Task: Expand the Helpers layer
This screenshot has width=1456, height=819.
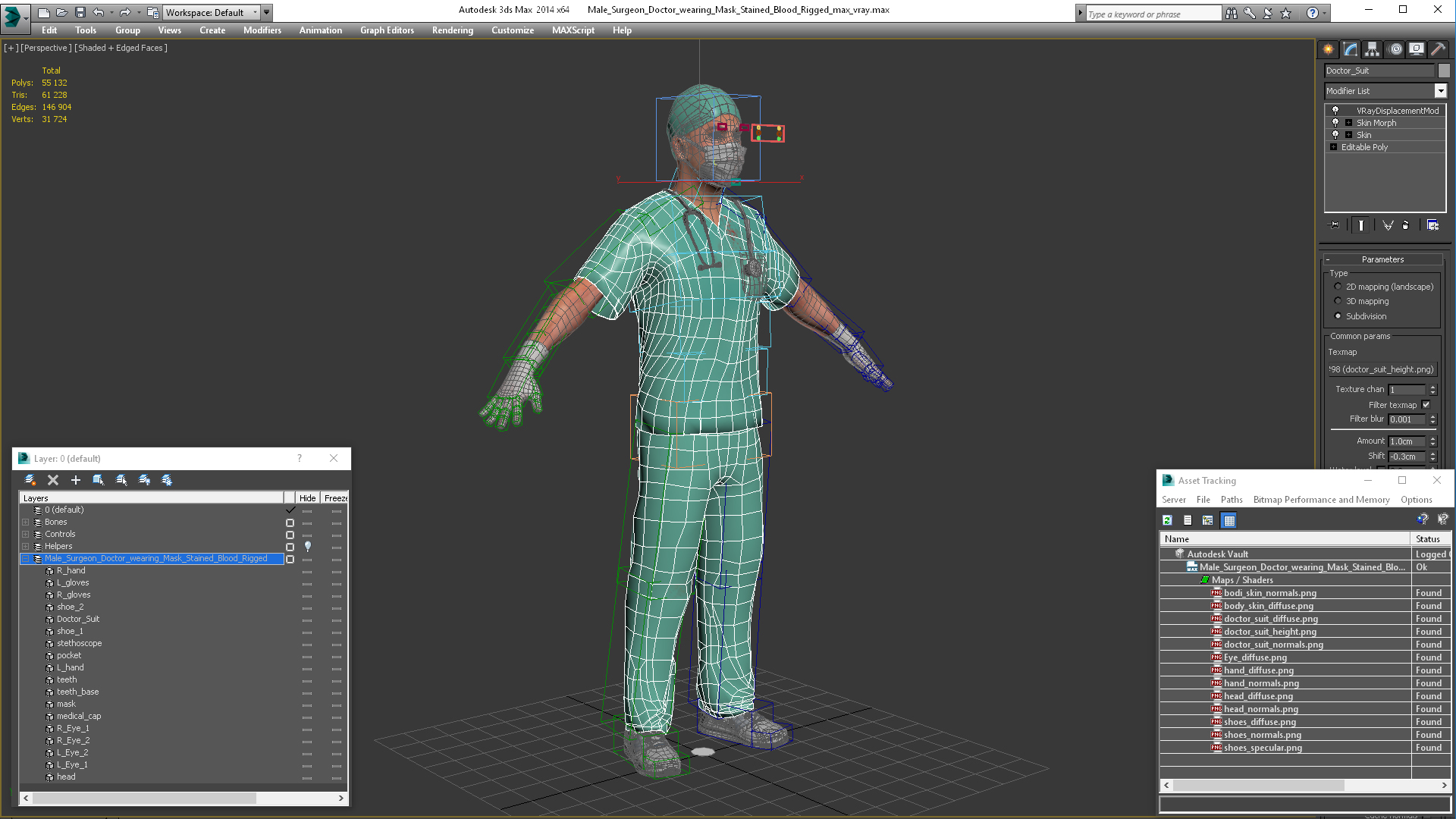Action: point(25,547)
